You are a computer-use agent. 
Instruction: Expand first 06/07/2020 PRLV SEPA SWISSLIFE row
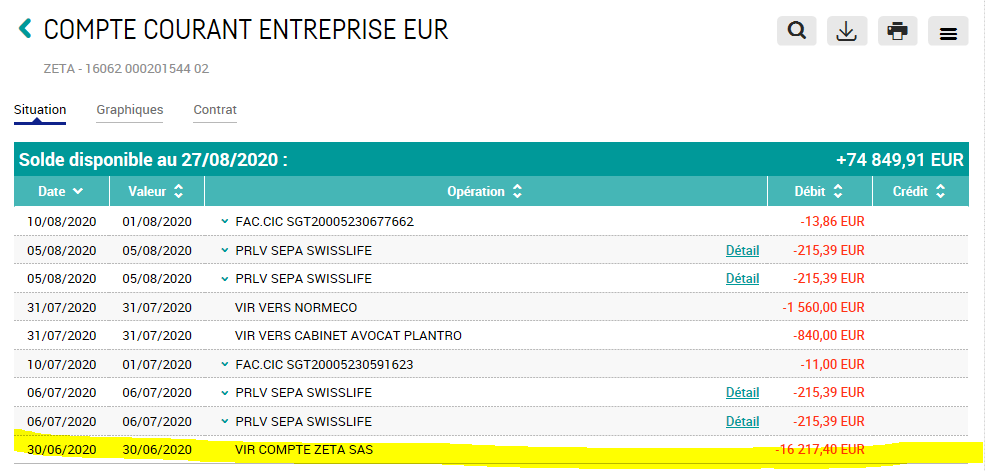coord(224,393)
